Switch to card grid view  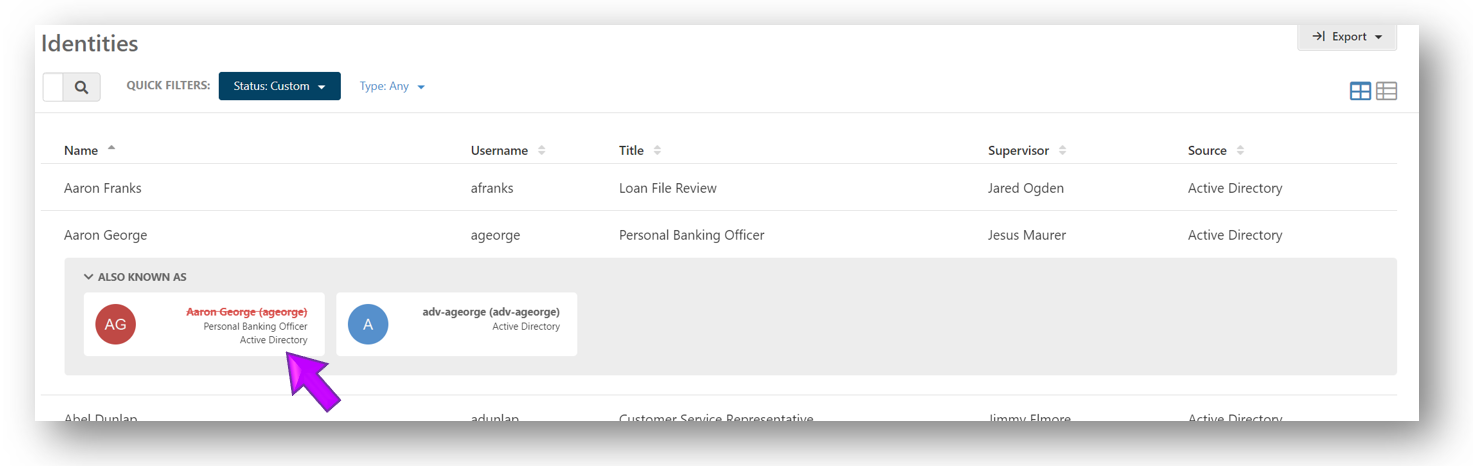[x=1360, y=91]
